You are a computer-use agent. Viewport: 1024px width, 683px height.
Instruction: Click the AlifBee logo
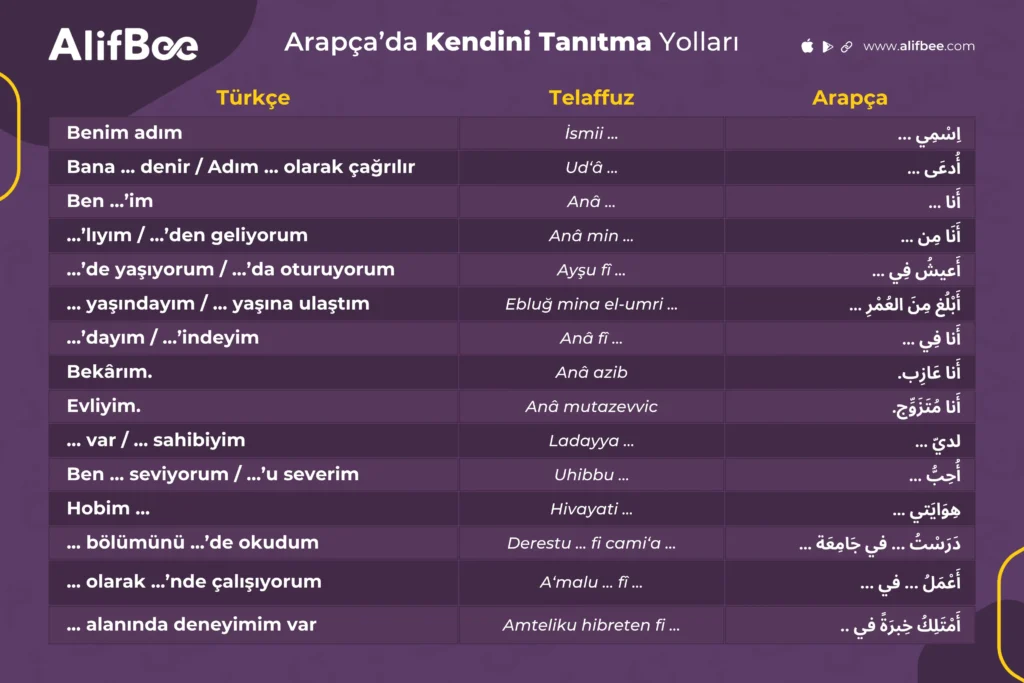click(x=123, y=45)
